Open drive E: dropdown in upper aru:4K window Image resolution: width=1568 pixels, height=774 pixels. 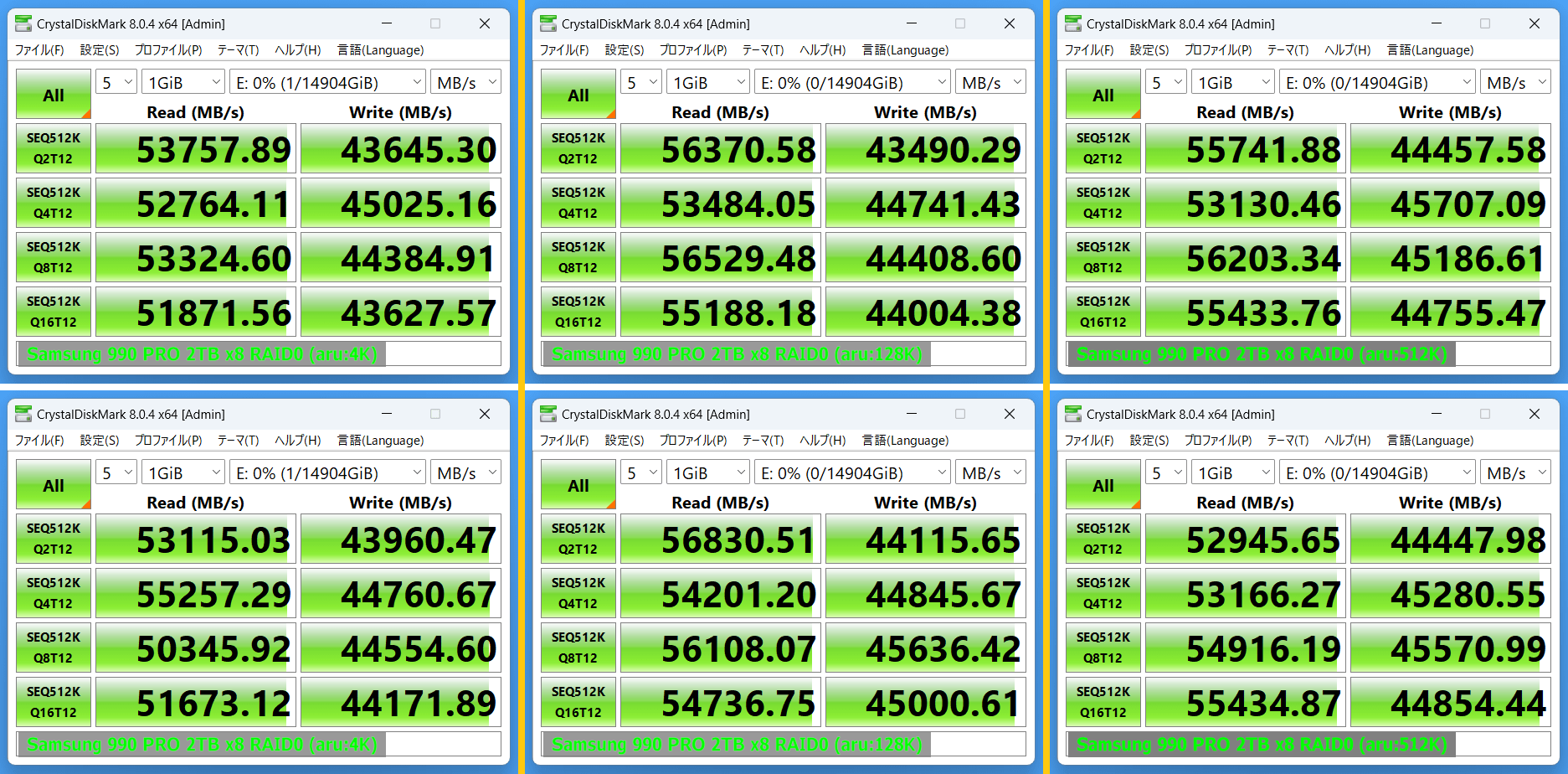pos(327,82)
